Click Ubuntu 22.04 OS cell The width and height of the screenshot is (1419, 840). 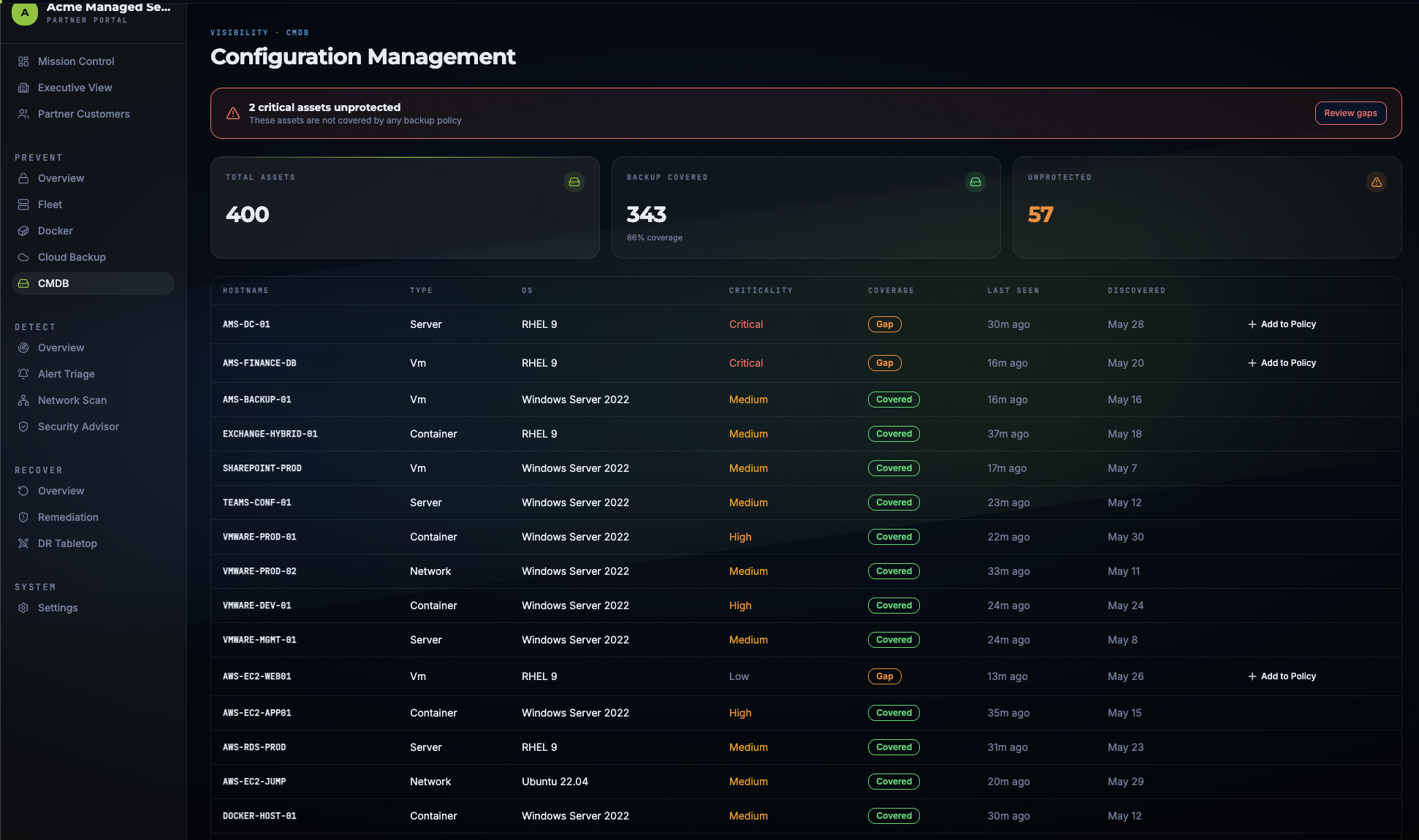tap(555, 782)
